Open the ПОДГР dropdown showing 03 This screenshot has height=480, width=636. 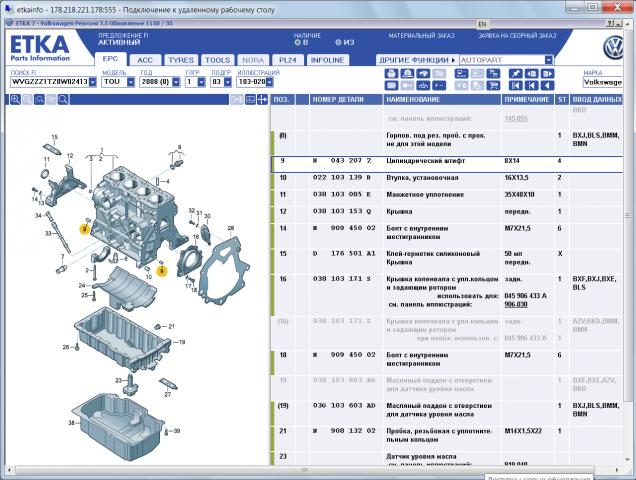(x=228, y=82)
